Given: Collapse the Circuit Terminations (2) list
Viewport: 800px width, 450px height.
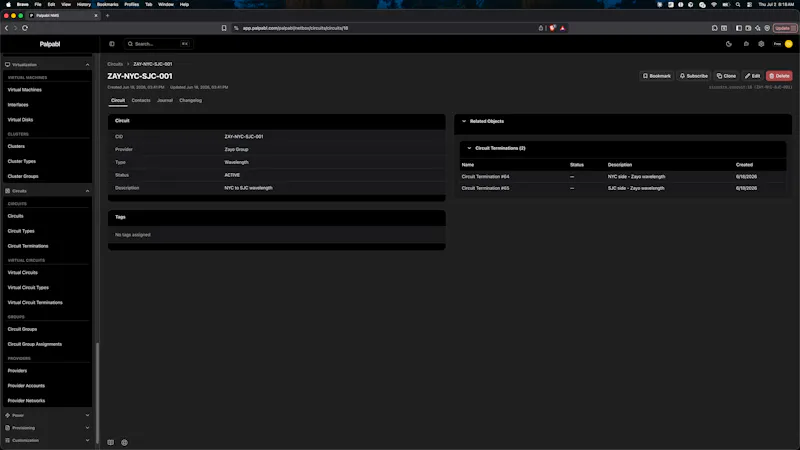Looking at the screenshot, I should [x=469, y=148].
